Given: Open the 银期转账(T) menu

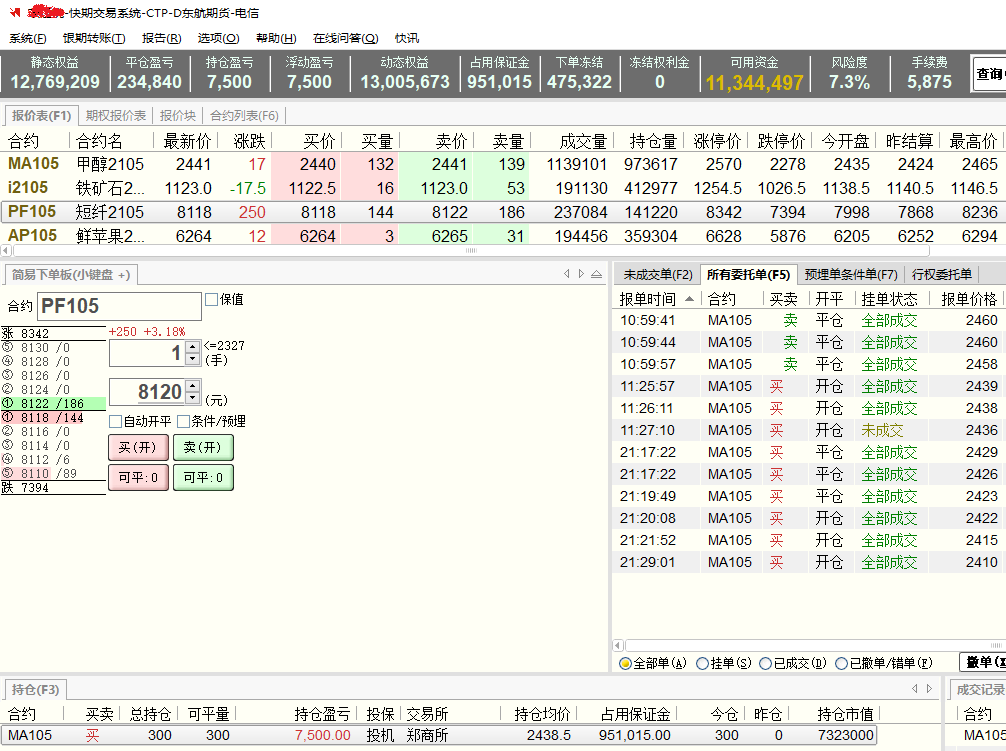Looking at the screenshot, I should pos(94,38).
